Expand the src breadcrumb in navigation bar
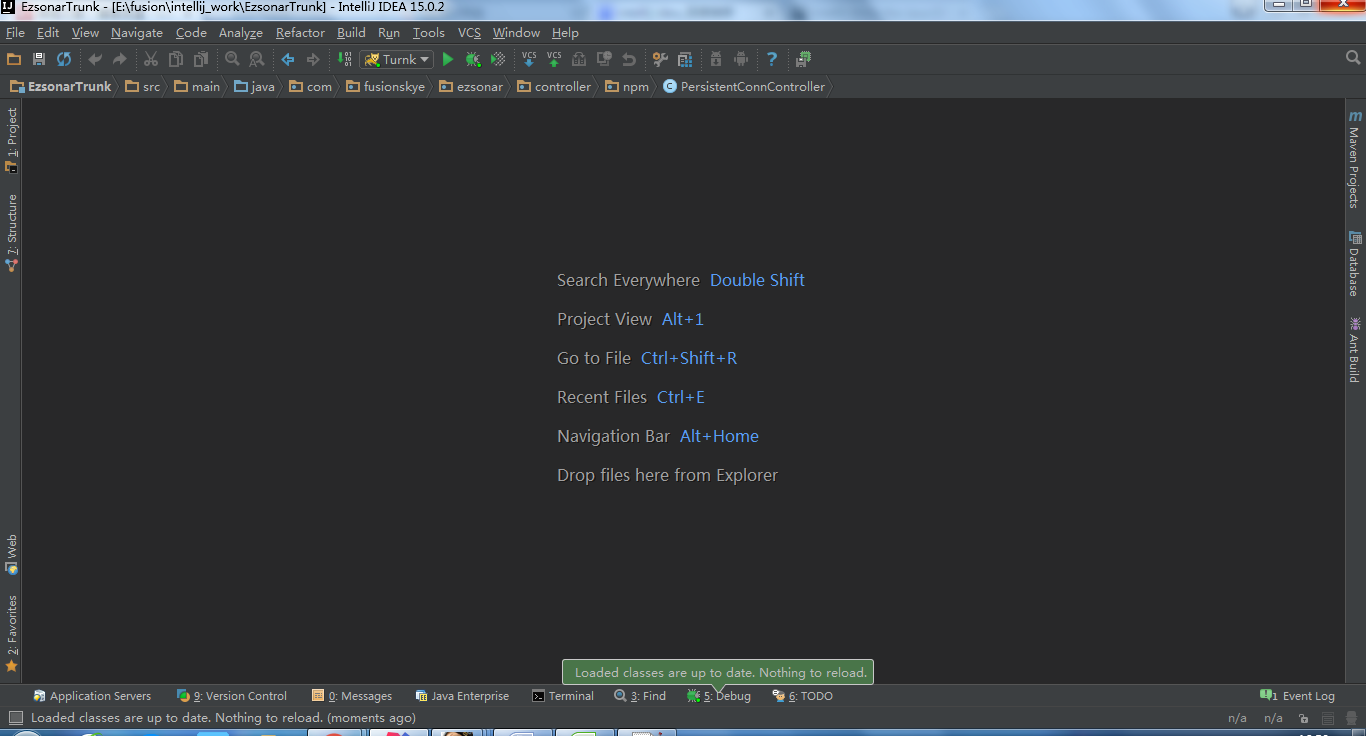The height and width of the screenshot is (736, 1366). (x=143, y=87)
